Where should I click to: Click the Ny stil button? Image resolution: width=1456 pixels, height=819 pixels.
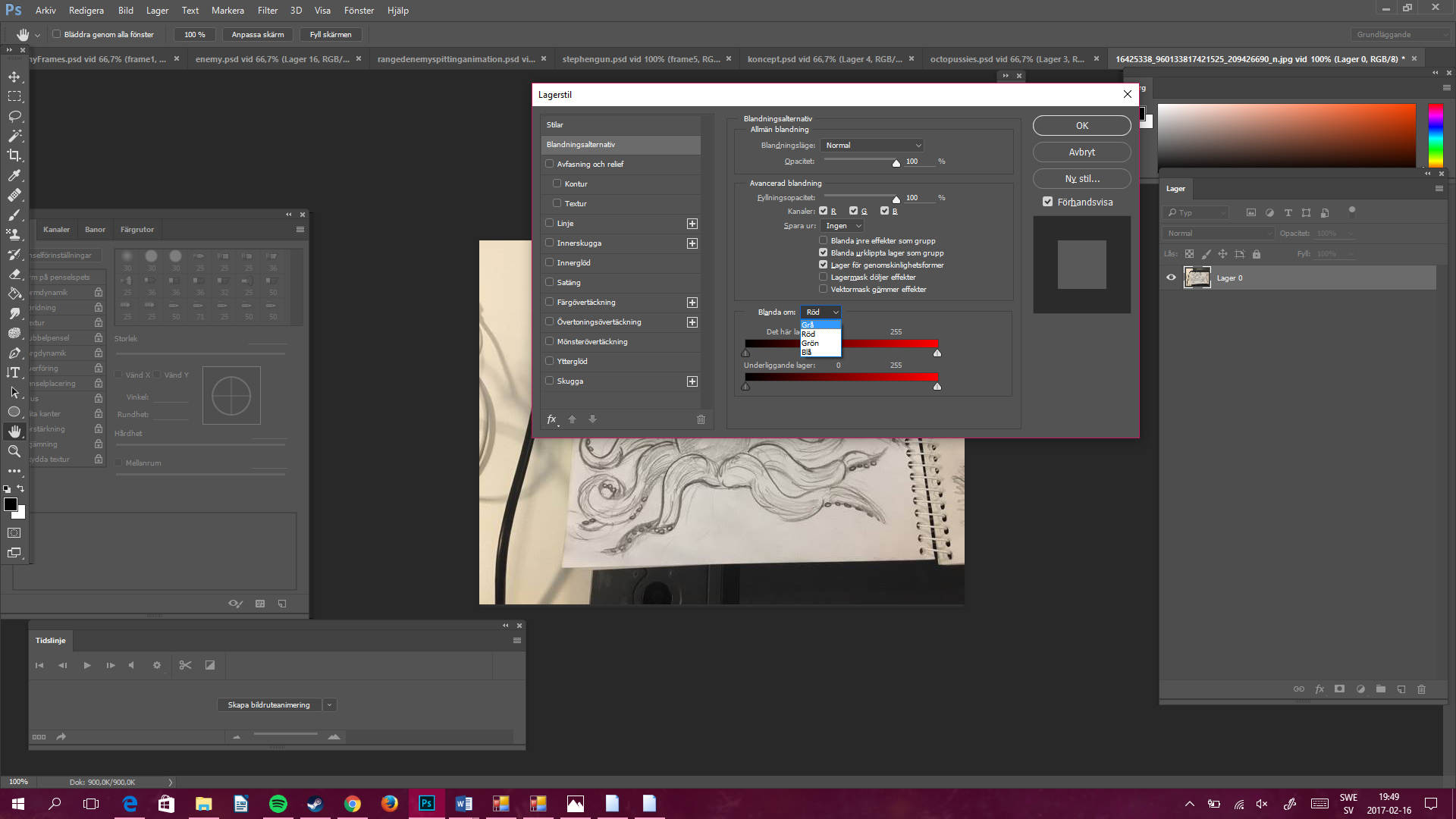[1081, 178]
